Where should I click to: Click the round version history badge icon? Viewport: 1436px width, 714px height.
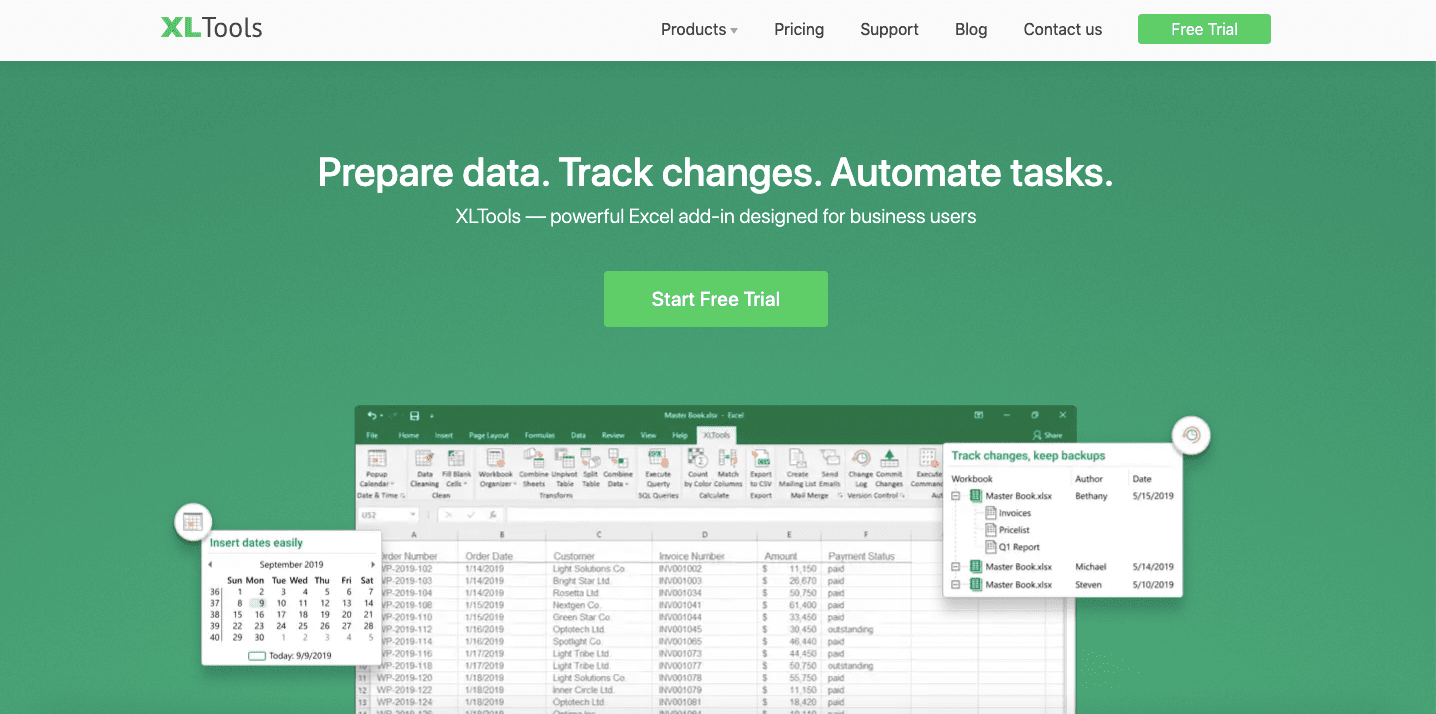[1191, 435]
